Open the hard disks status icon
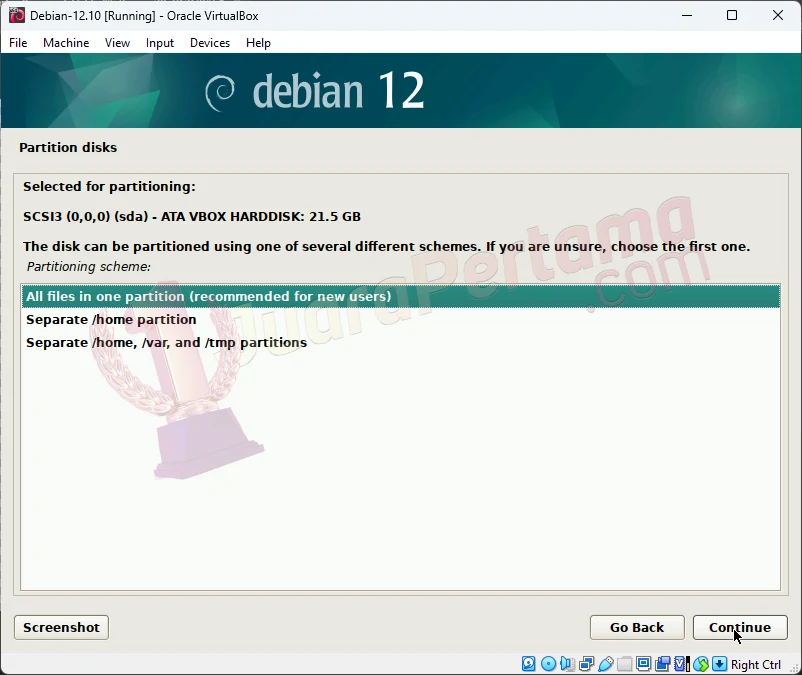 (x=527, y=664)
